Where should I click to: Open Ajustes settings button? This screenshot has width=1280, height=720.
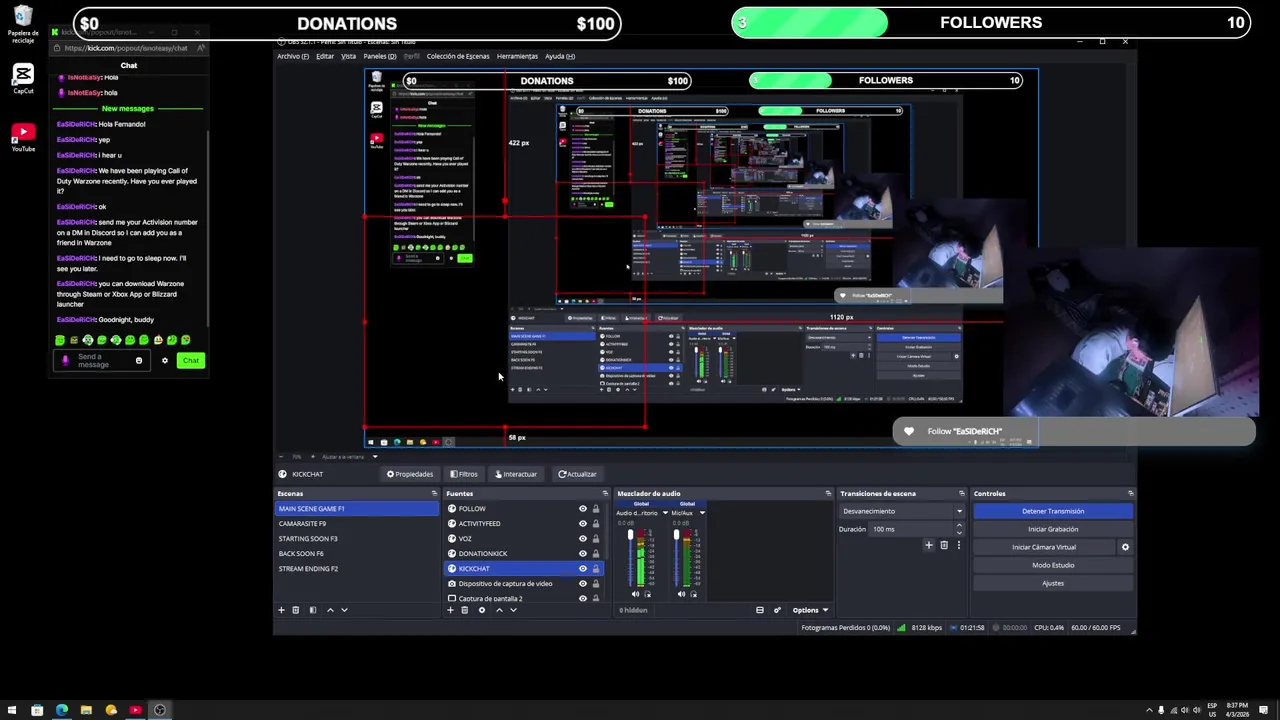[1053, 583]
